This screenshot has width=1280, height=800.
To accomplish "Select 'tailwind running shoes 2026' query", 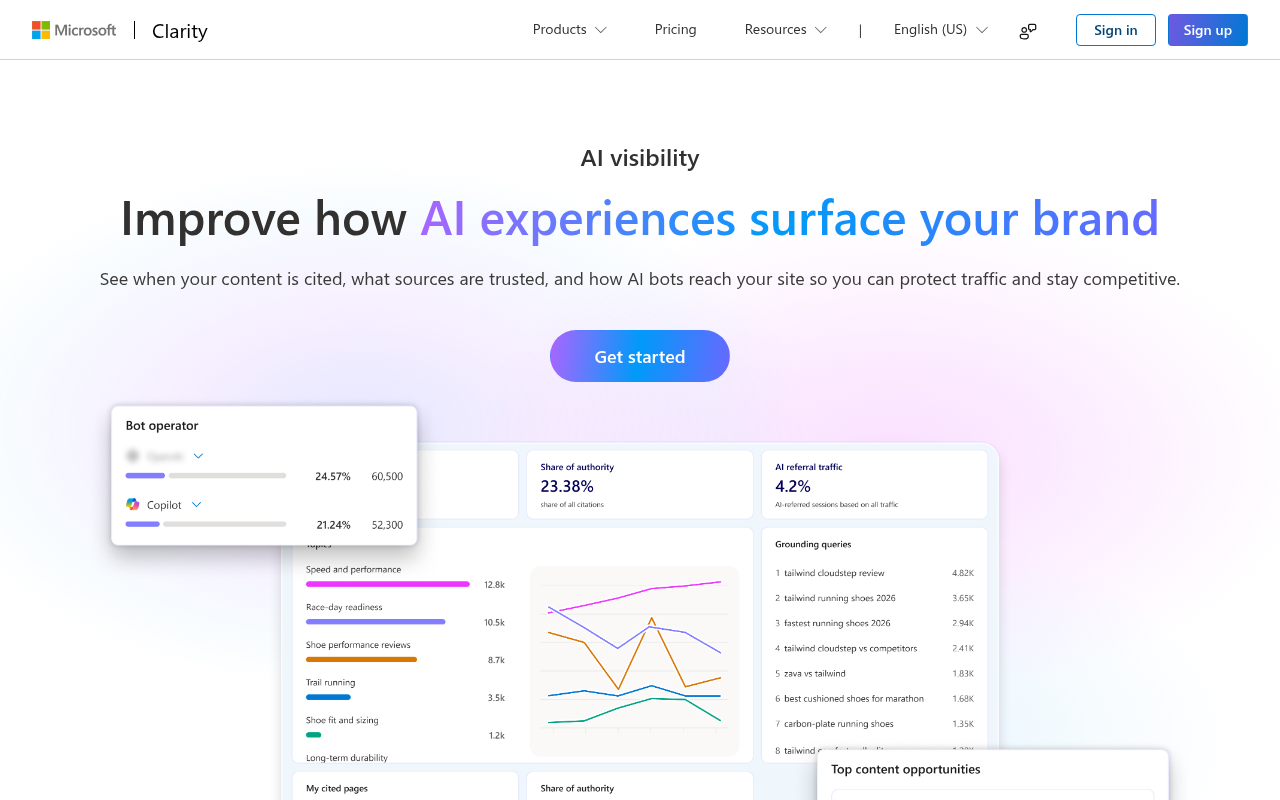I will tap(840, 598).
